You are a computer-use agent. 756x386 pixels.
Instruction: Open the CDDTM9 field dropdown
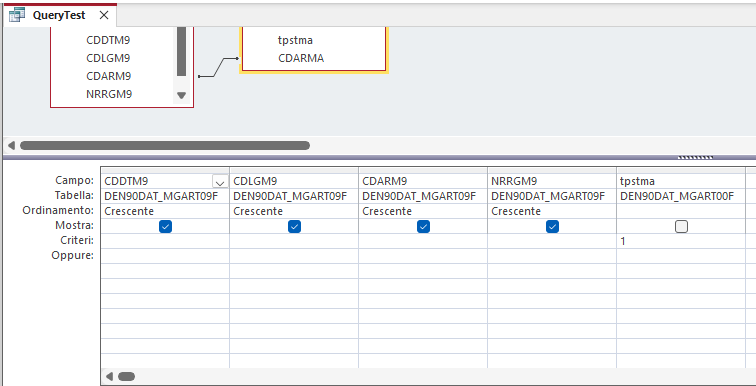[x=220, y=182]
